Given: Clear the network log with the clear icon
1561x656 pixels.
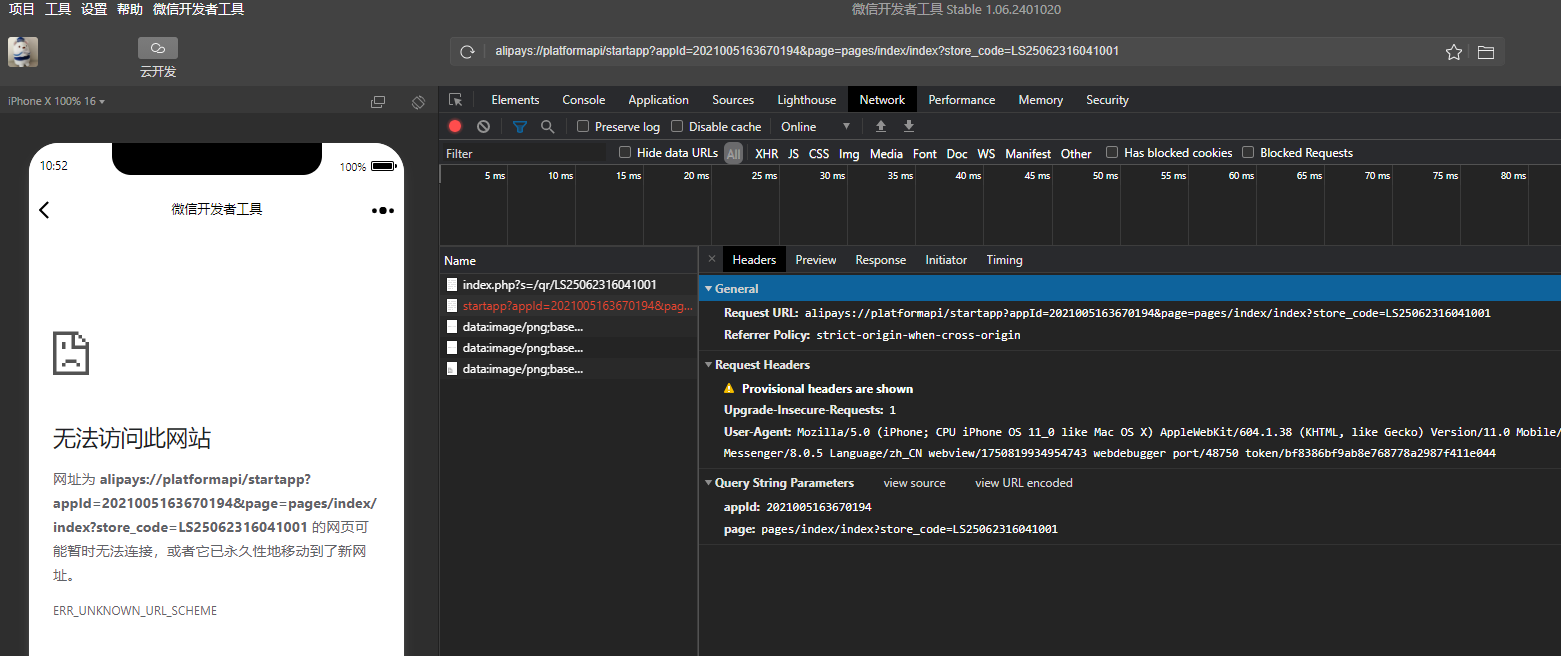Looking at the screenshot, I should click(483, 127).
